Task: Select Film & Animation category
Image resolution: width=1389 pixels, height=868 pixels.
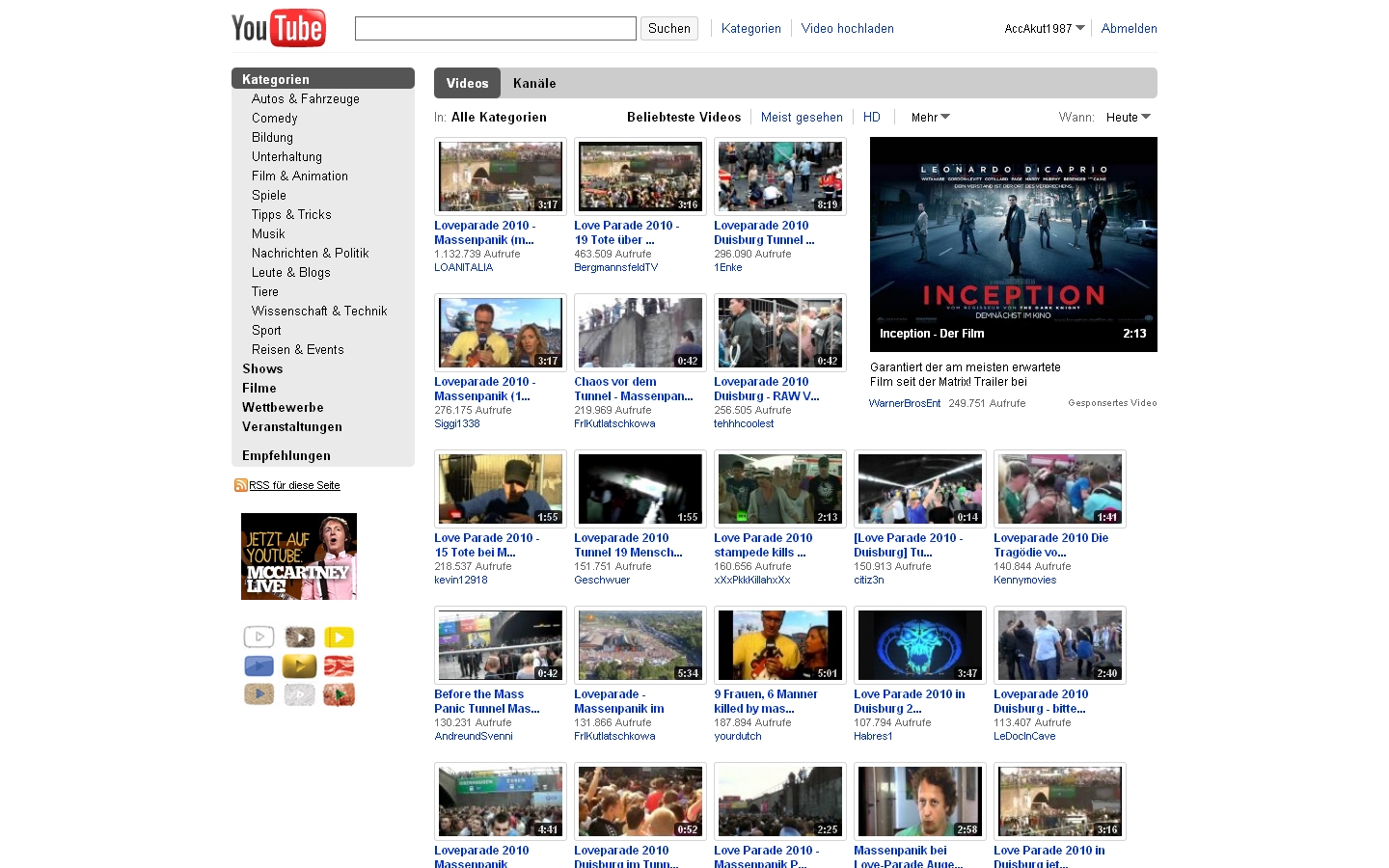Action: pos(300,176)
